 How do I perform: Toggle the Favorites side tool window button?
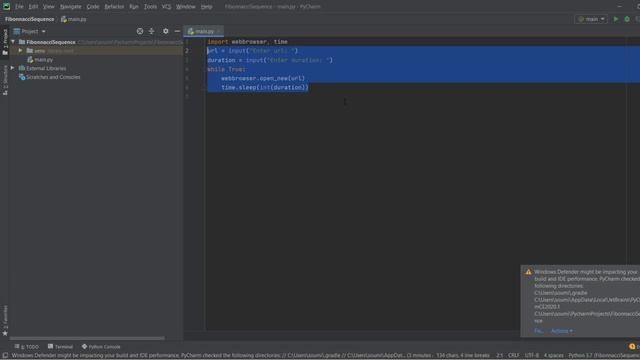click(x=5, y=321)
